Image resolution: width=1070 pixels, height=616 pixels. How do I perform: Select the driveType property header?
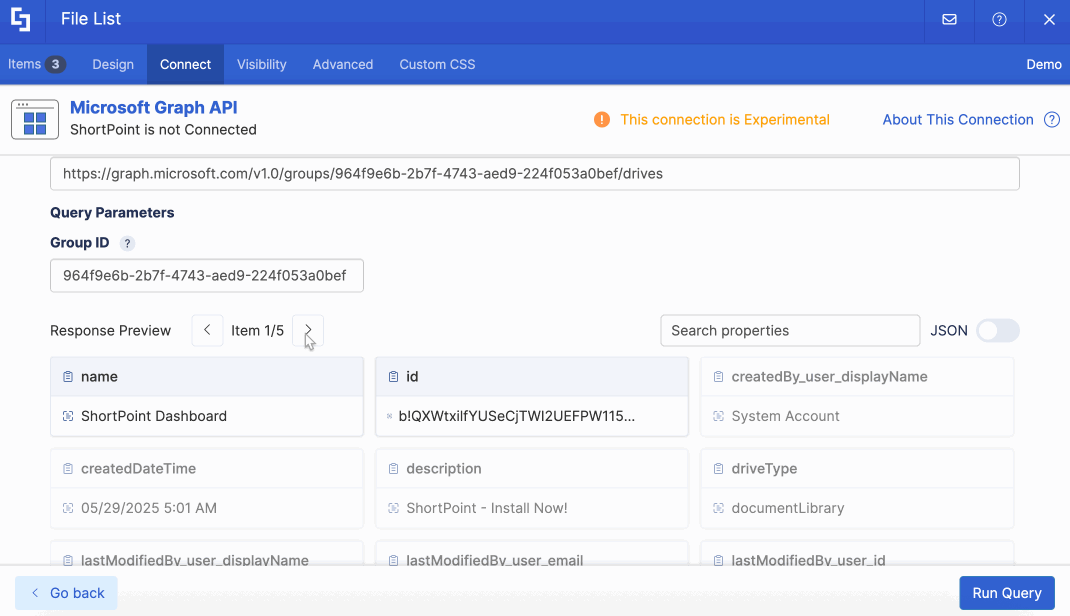pos(857,469)
